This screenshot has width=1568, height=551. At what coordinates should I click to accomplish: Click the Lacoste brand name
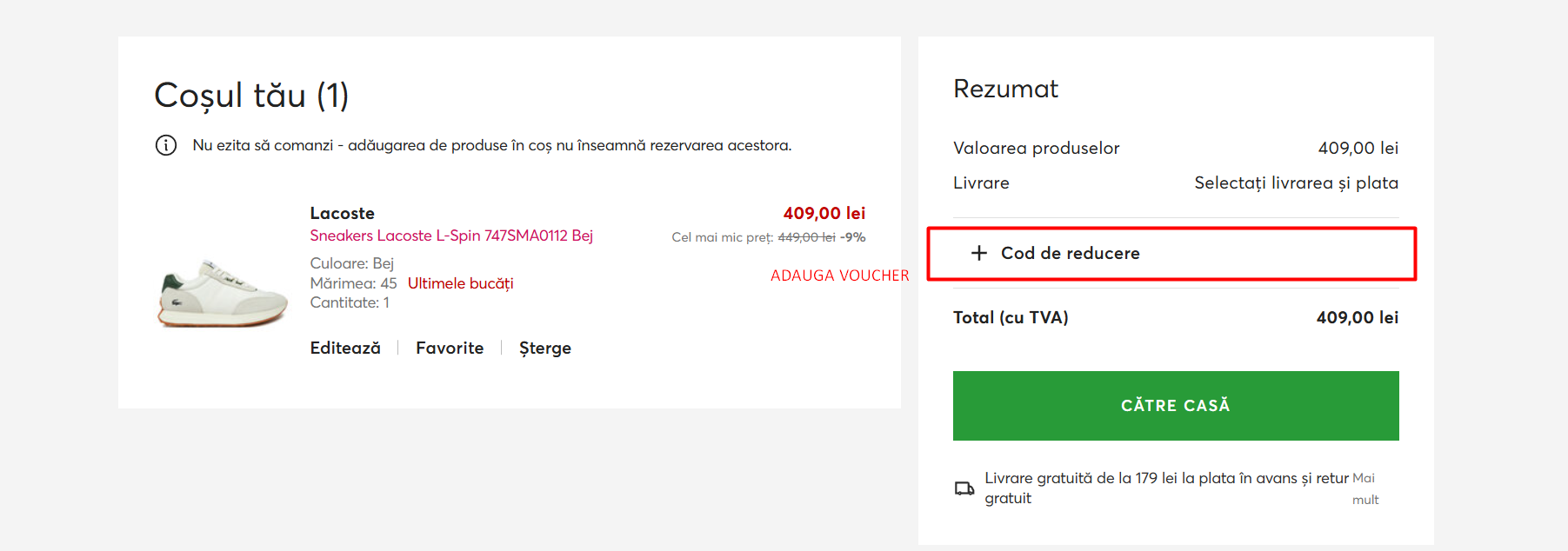342,213
